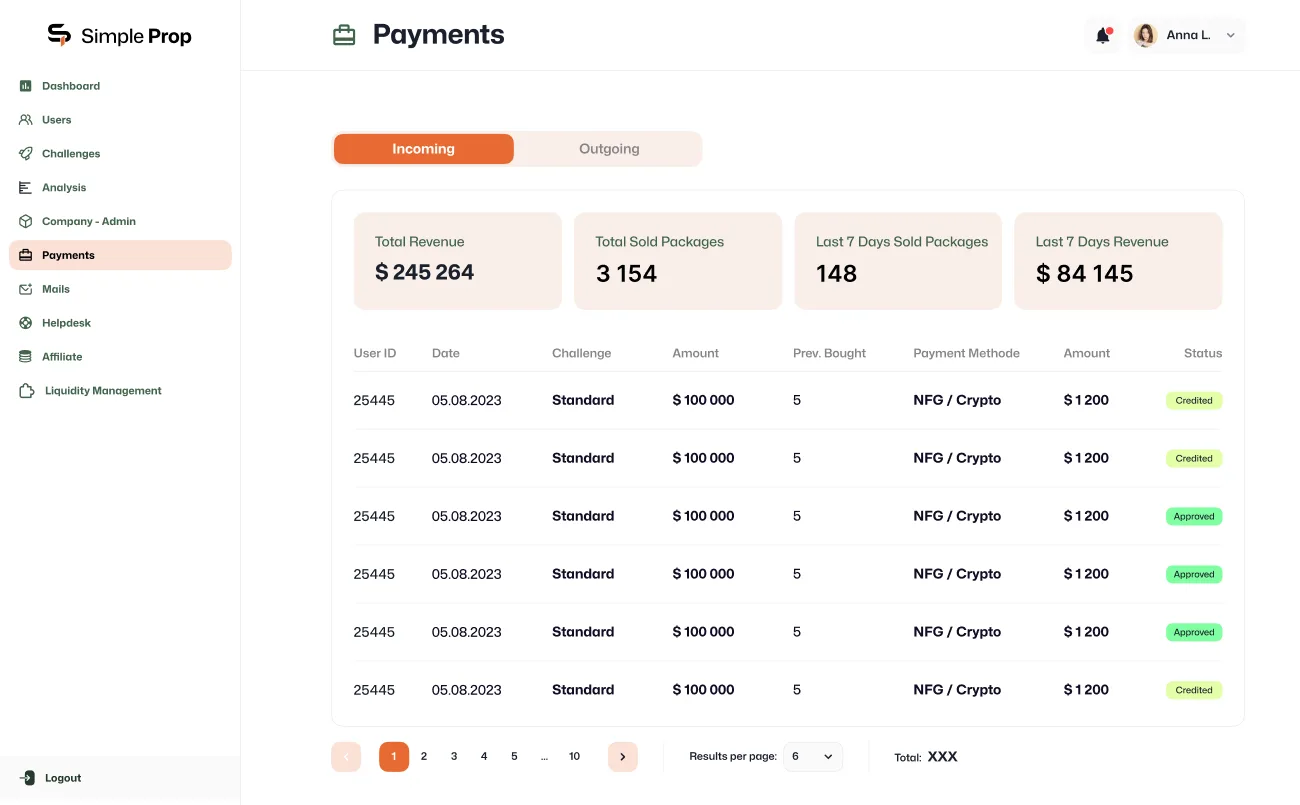The width and height of the screenshot is (1300, 805).
Task: Open Dashboard from the sidebar
Action: [x=71, y=86]
